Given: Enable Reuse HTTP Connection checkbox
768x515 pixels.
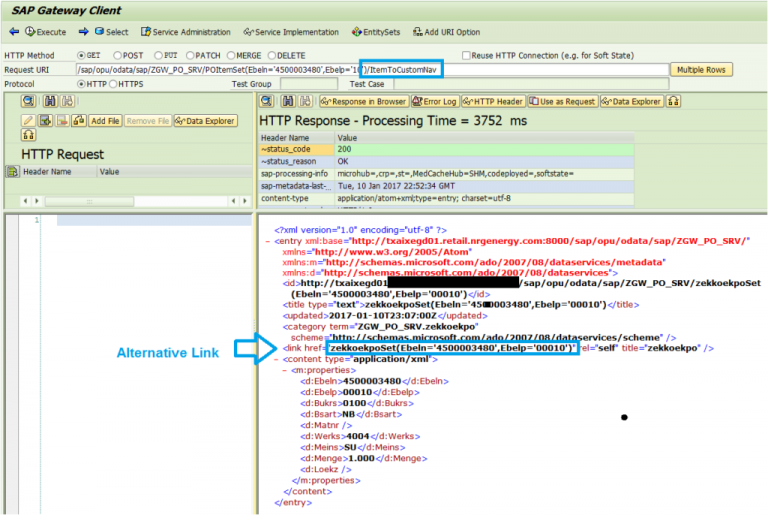Looking at the screenshot, I should pyautogui.click(x=465, y=55).
